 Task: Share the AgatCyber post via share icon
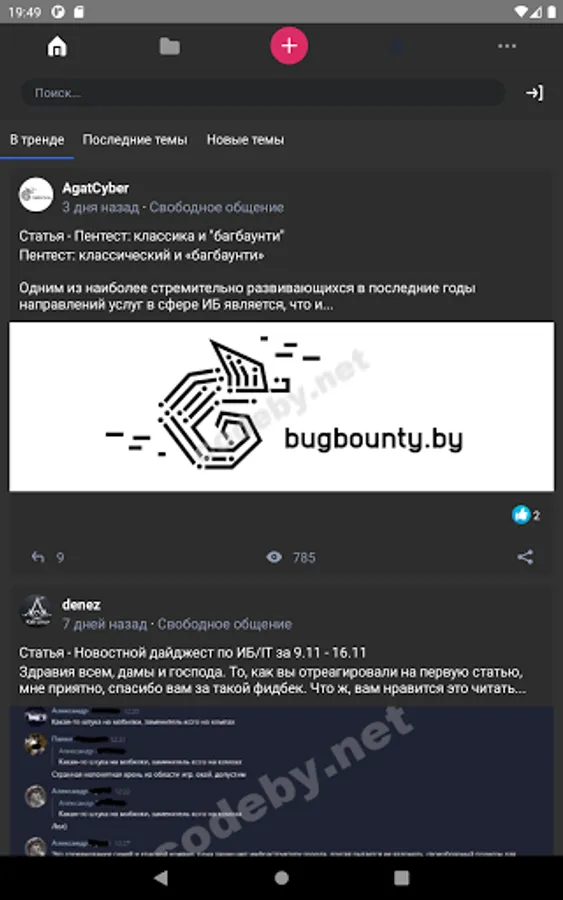[x=525, y=557]
